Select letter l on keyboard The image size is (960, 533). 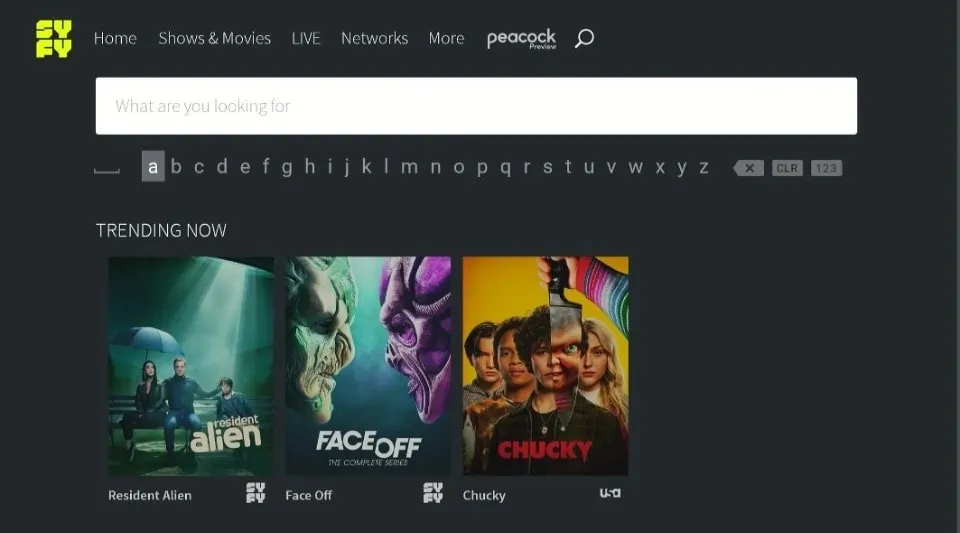point(386,166)
